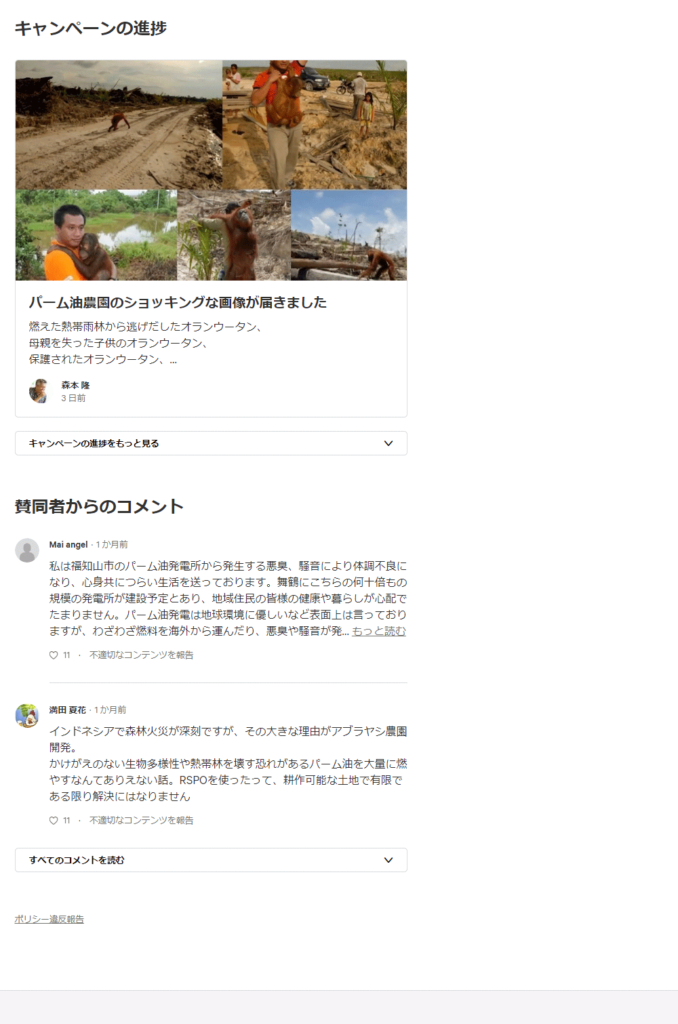Viewport: 678px width, 1024px height.
Task: Click the Mai angel username
Action: (68, 545)
